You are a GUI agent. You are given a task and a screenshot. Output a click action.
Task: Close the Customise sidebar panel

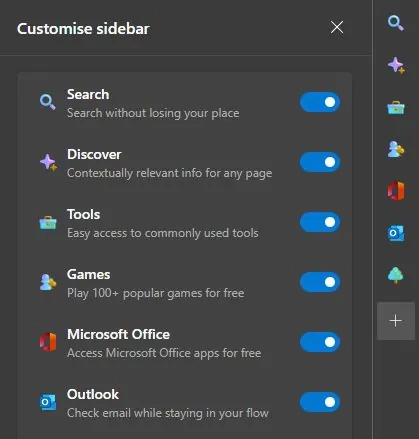(337, 27)
